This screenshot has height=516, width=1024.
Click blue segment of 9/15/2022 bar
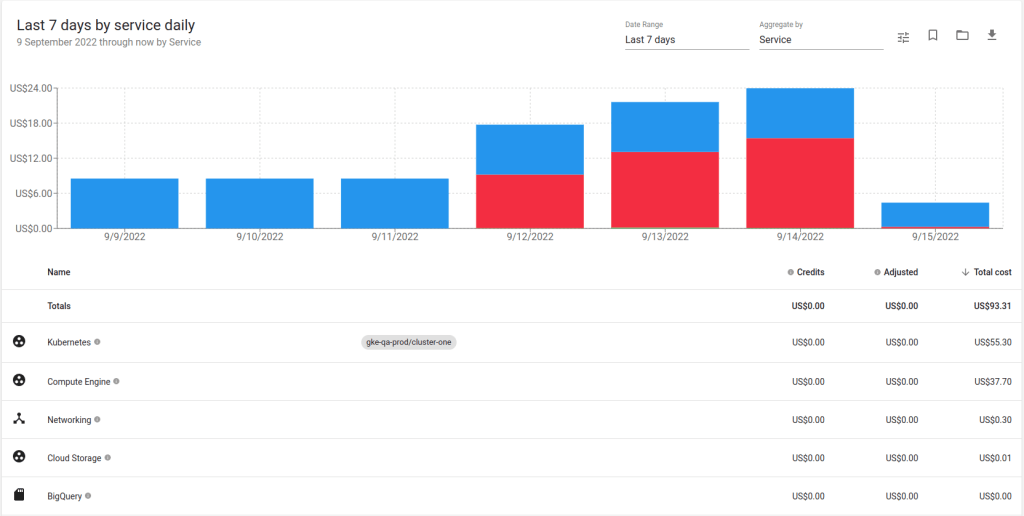935,214
